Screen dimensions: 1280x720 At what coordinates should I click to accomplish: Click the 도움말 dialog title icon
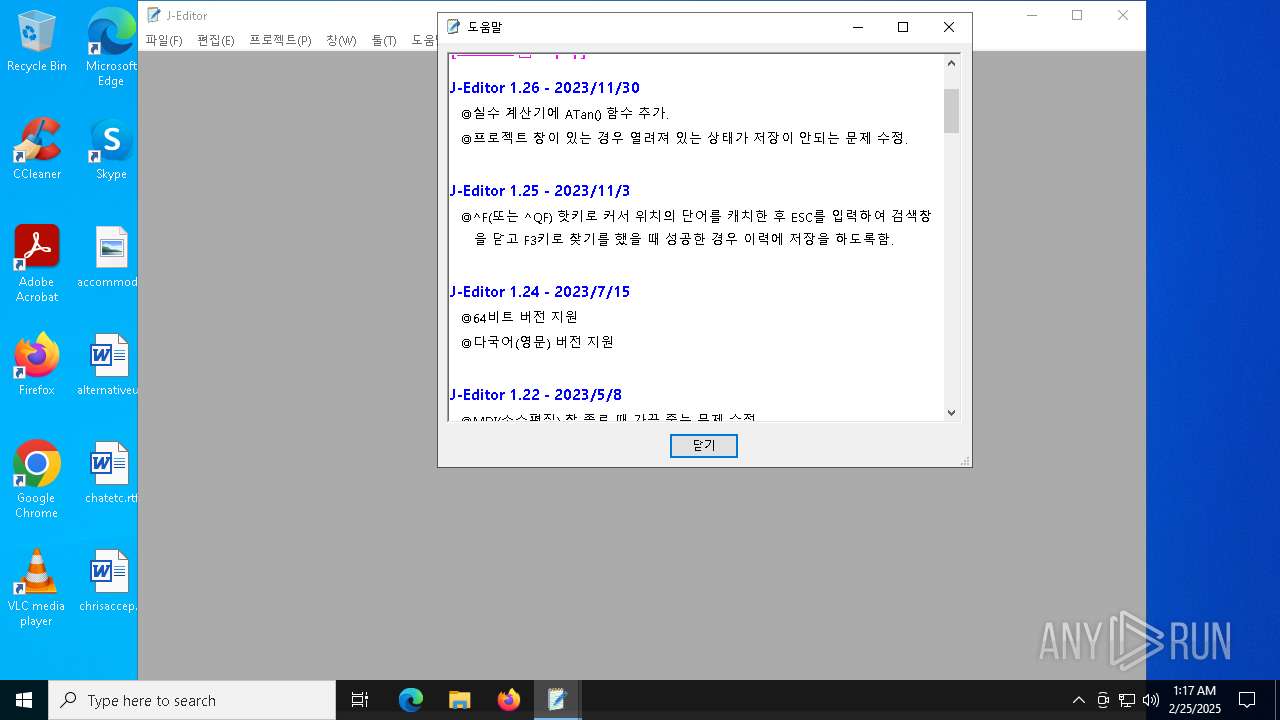(454, 27)
